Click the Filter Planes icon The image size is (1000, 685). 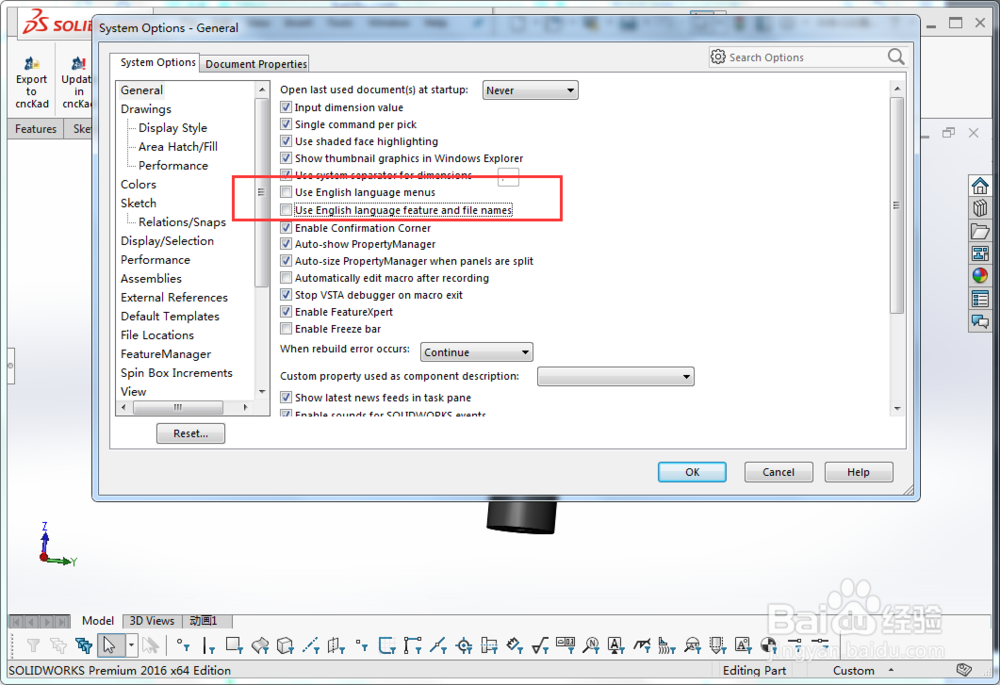pos(336,646)
